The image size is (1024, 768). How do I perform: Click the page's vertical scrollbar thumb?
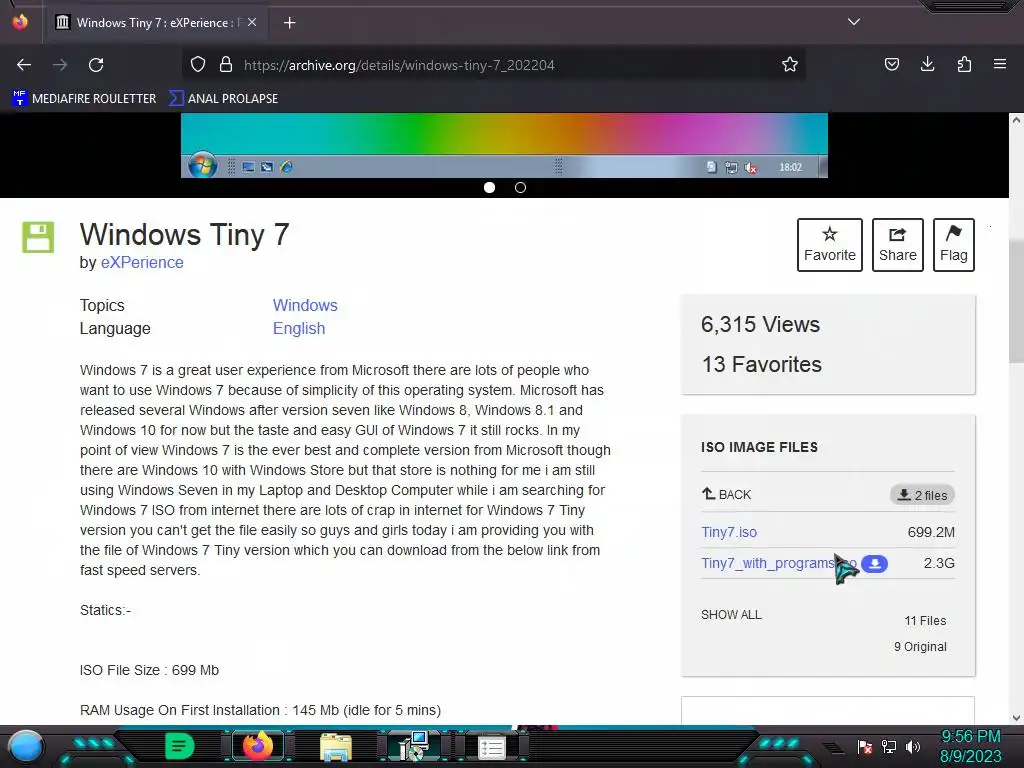click(x=1016, y=301)
